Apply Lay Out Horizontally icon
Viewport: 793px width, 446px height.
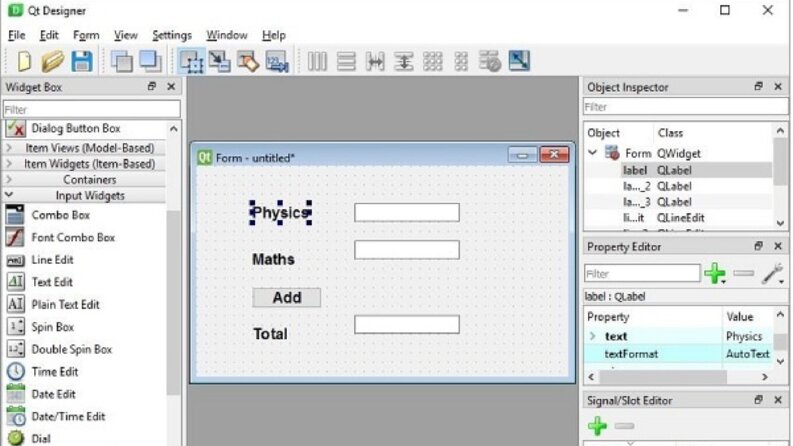(317, 61)
